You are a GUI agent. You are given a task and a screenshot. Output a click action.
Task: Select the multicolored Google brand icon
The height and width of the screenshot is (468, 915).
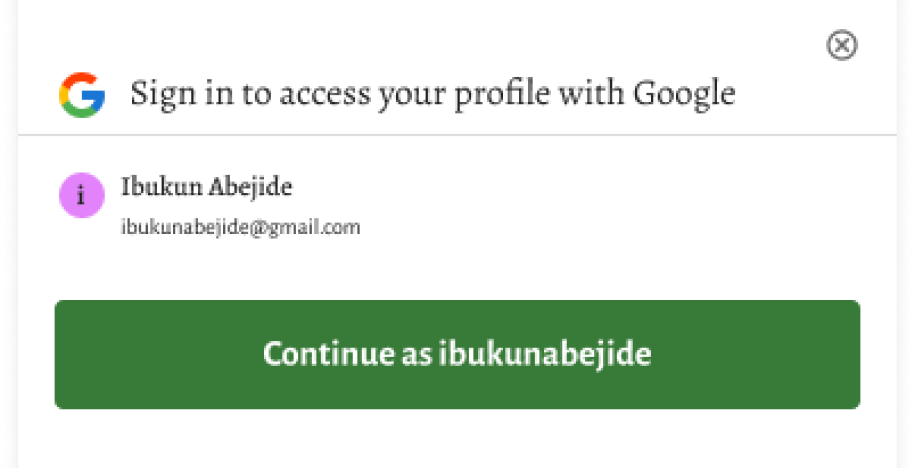coord(82,95)
